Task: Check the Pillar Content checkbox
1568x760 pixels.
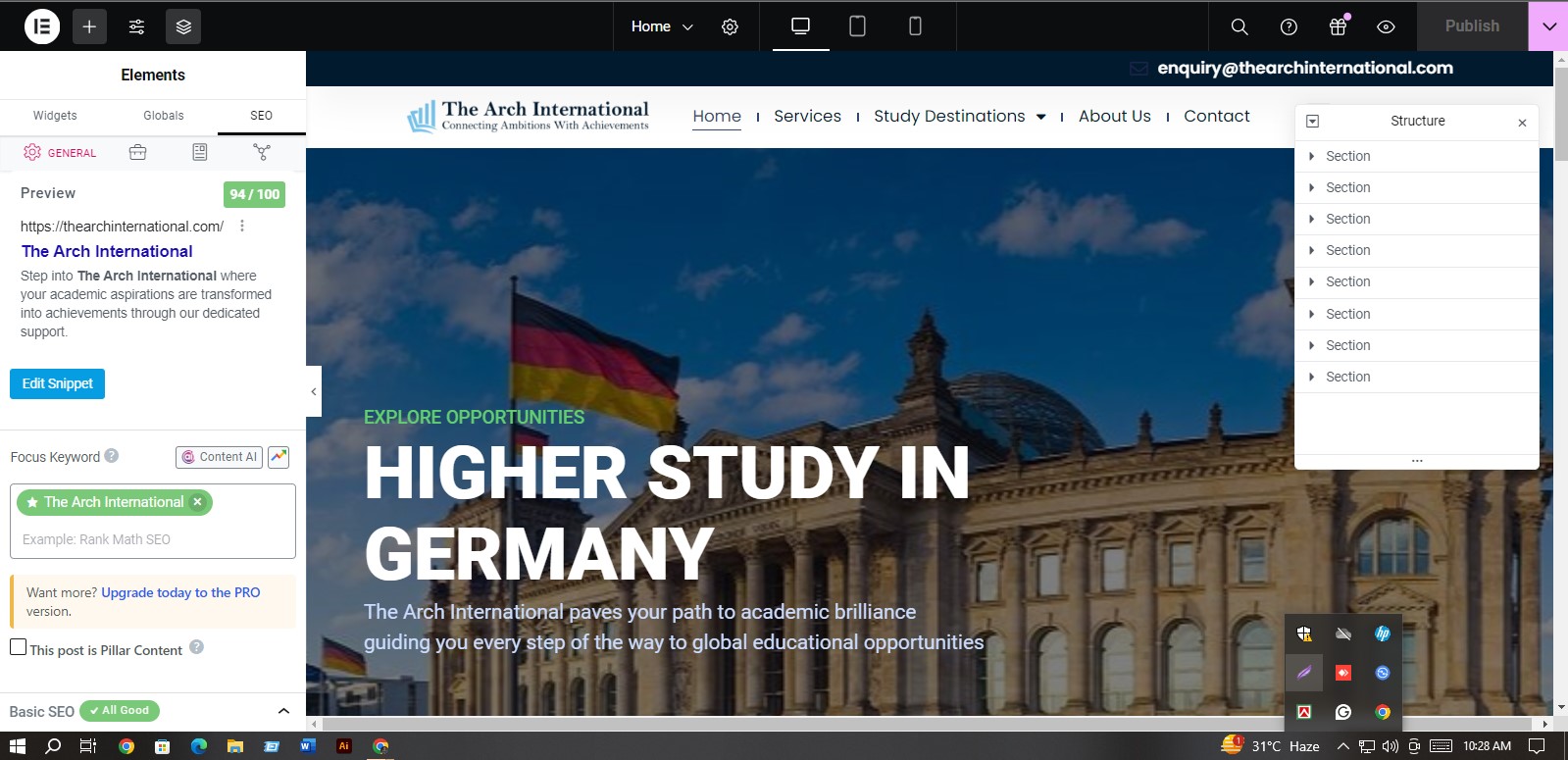Action: point(19,647)
